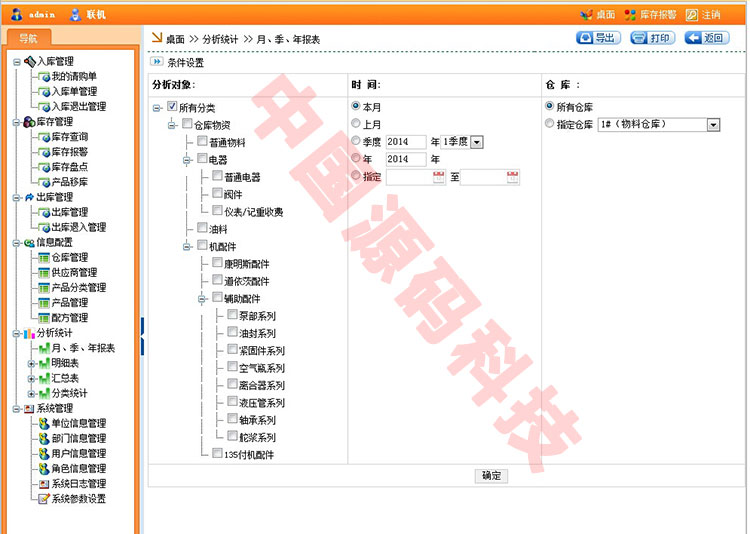The image size is (750, 534).
Task: Click the 配方管理 table icon
Action: pyautogui.click(x=44, y=318)
